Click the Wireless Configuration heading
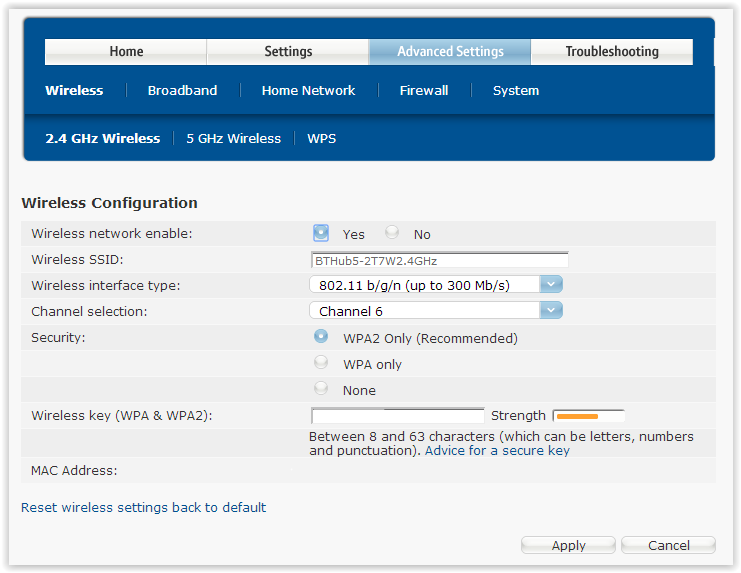 110,203
